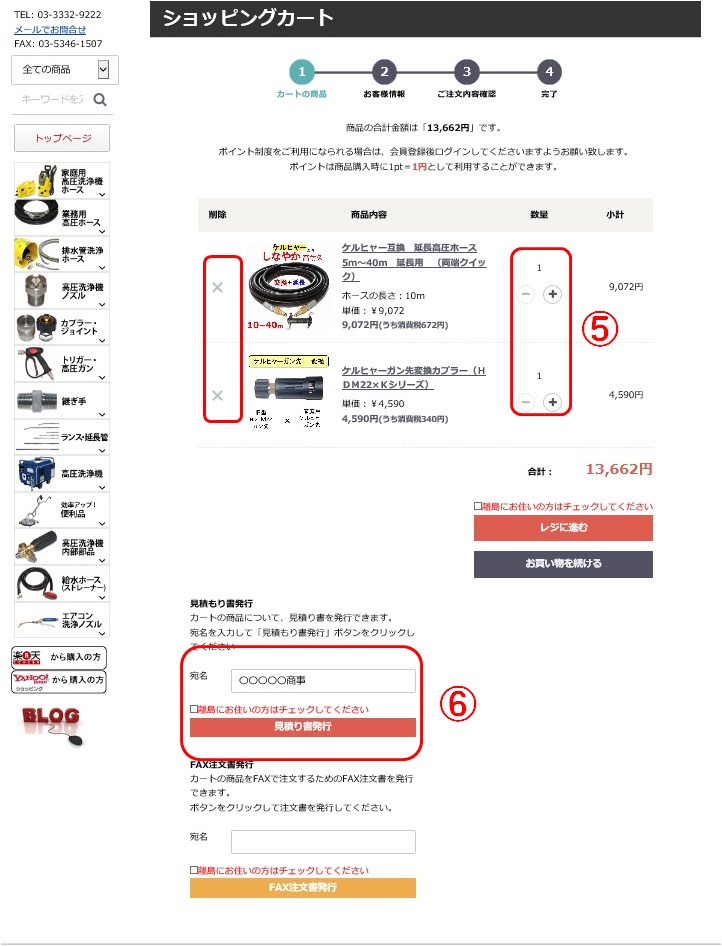Go to トップページ in sidebar

pos(62,138)
